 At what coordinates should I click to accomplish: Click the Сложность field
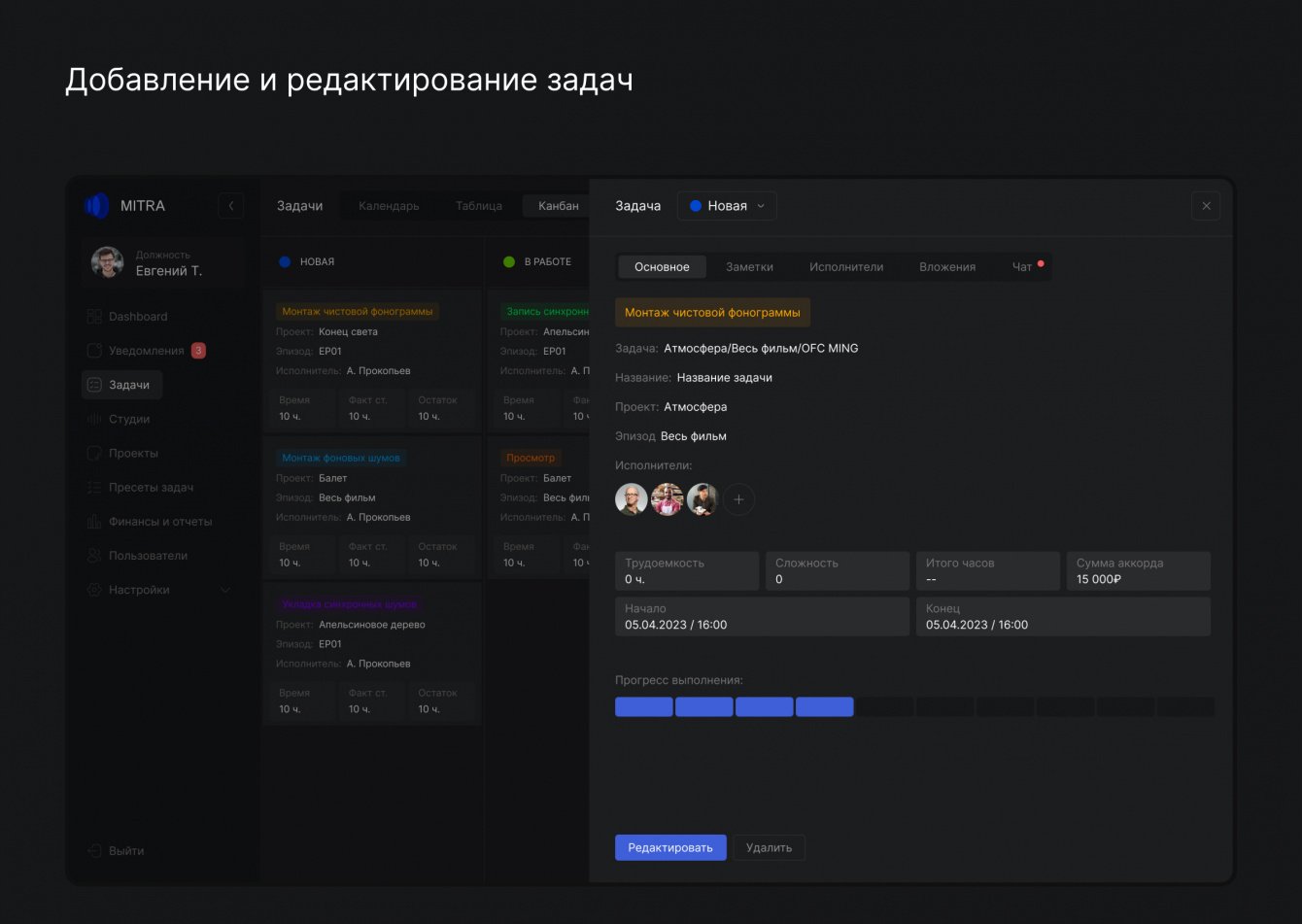(x=838, y=571)
